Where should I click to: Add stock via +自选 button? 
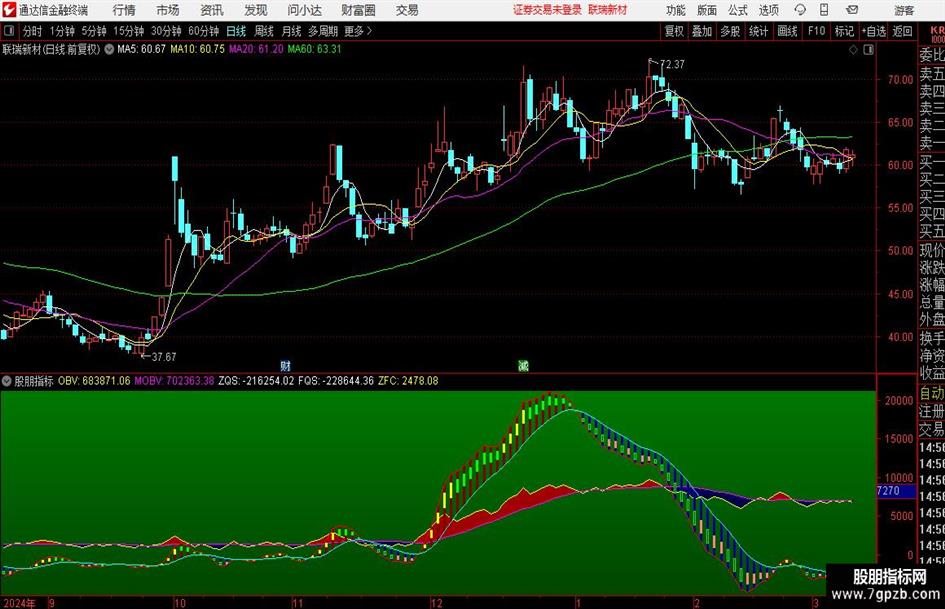[874, 31]
